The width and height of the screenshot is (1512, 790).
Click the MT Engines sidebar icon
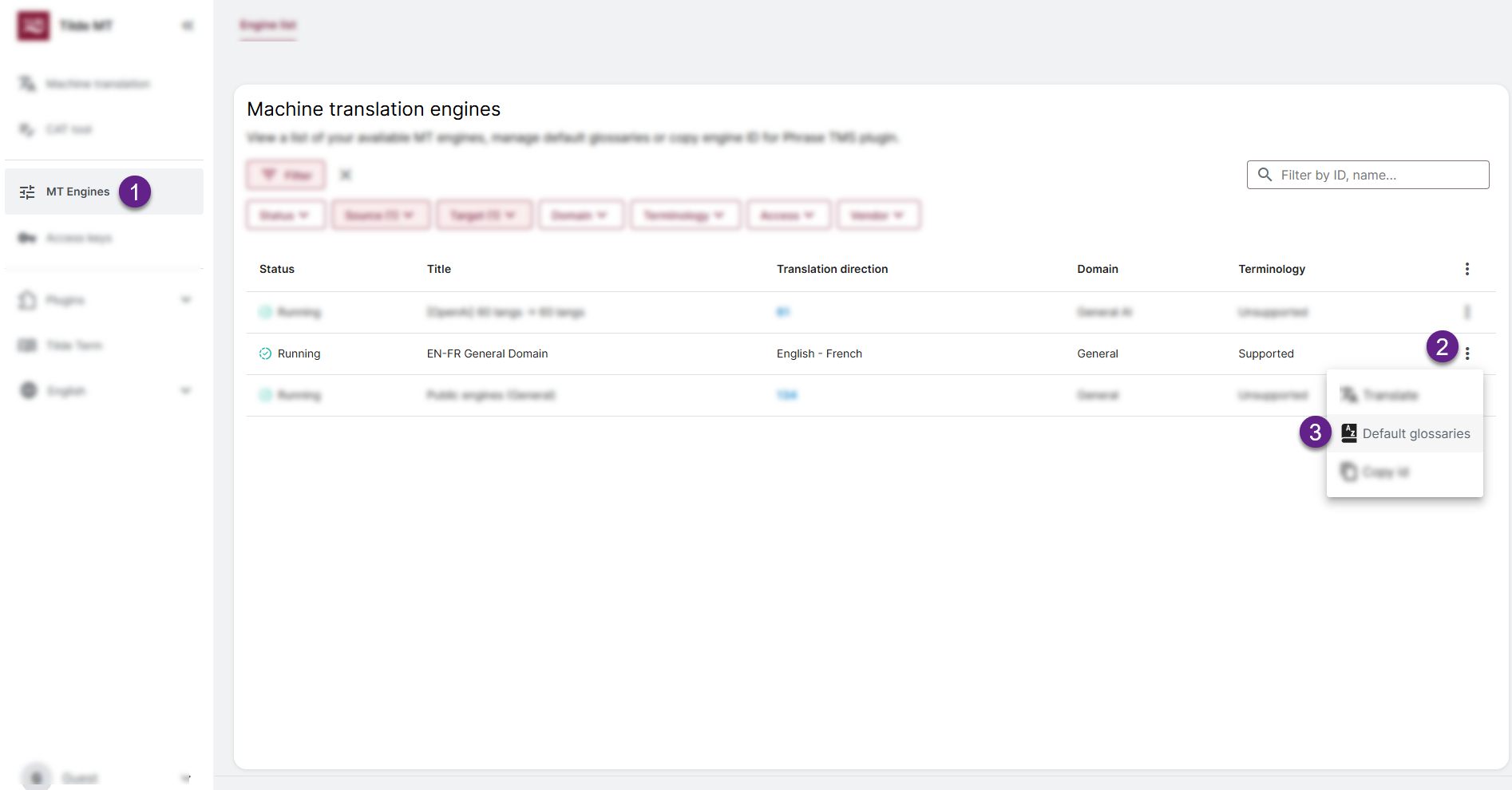[x=27, y=192]
